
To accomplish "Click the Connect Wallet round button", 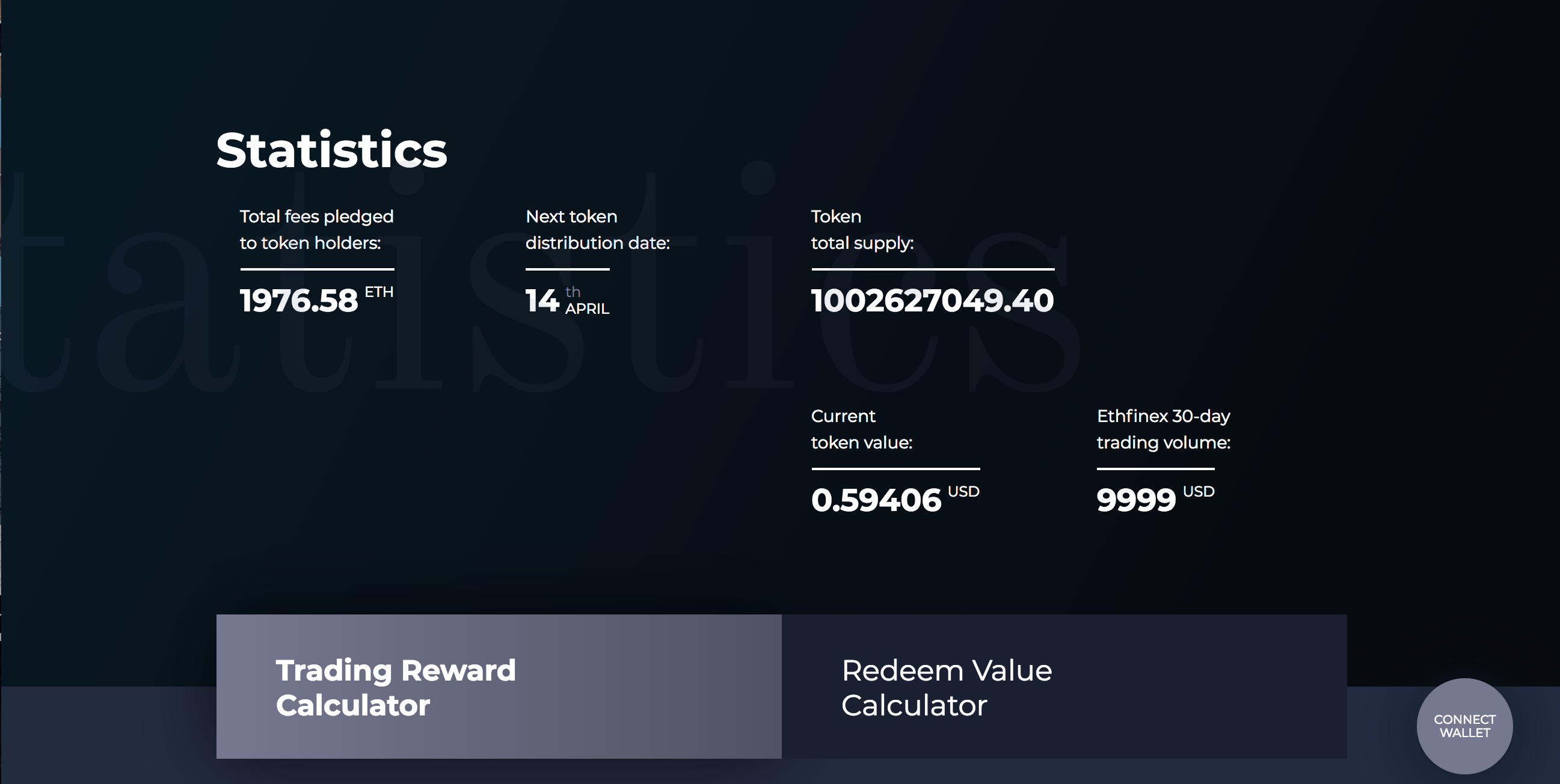I will pos(1464,726).
